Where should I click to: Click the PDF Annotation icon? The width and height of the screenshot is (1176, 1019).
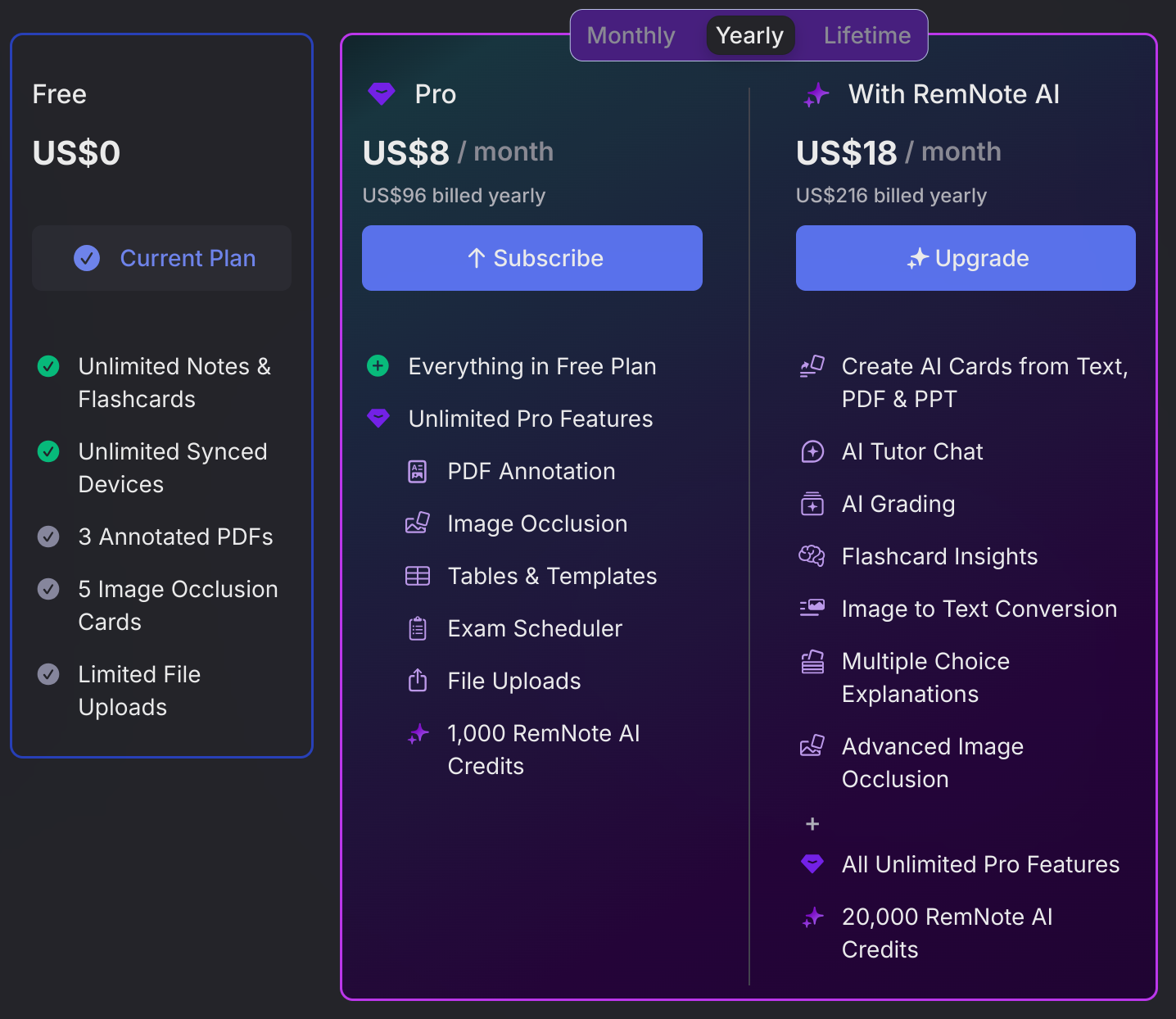[418, 472]
